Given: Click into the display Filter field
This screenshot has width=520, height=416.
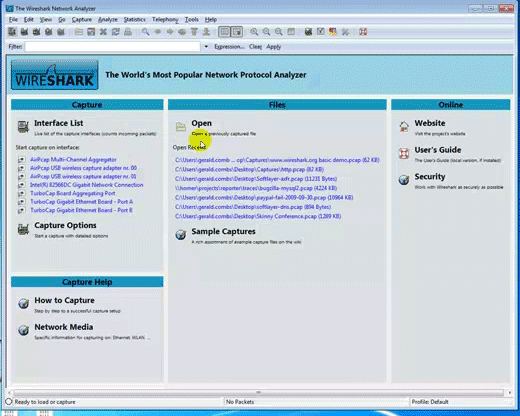Looking at the screenshot, I should [x=113, y=47].
